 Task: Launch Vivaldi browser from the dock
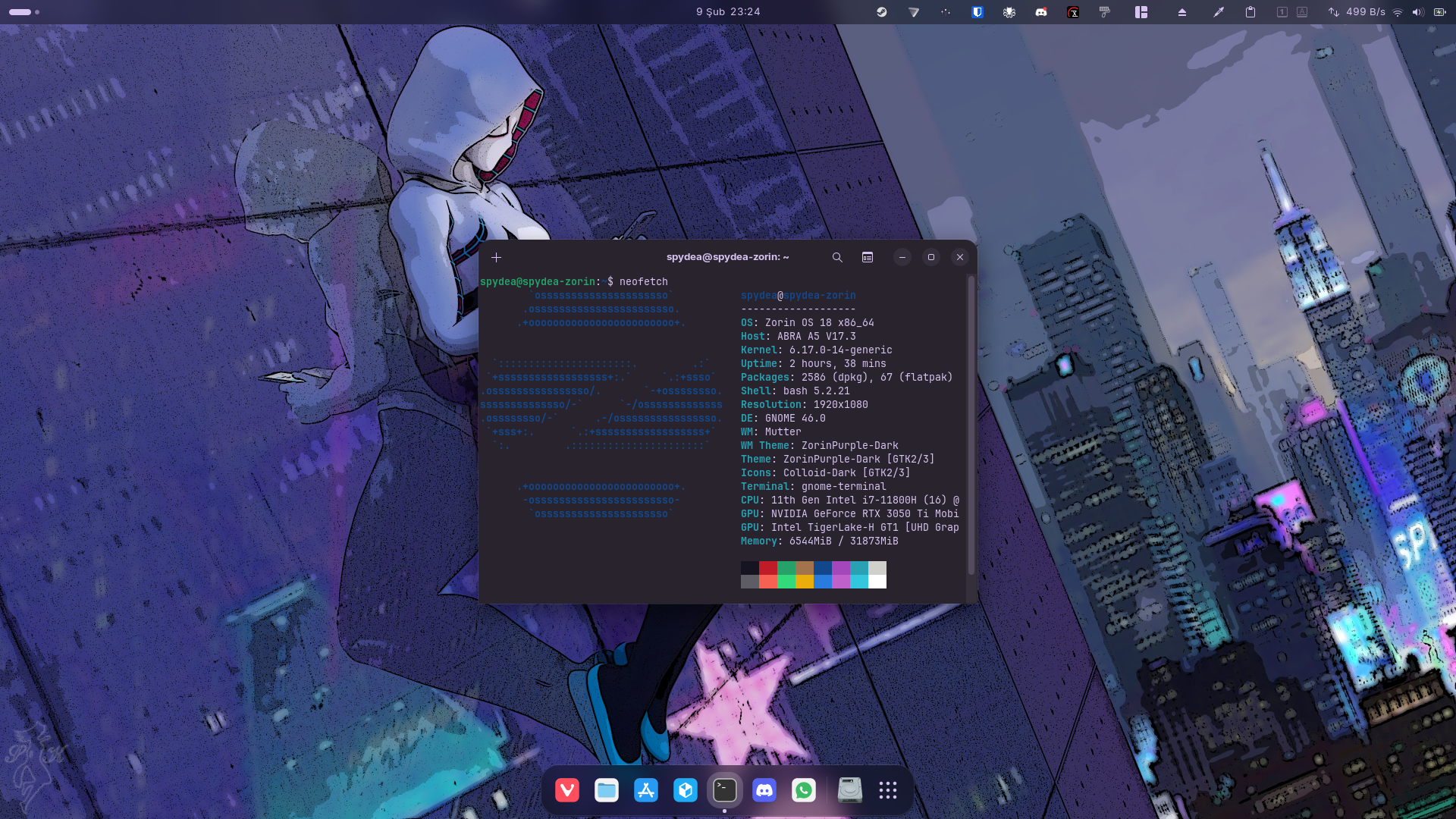pyautogui.click(x=567, y=790)
